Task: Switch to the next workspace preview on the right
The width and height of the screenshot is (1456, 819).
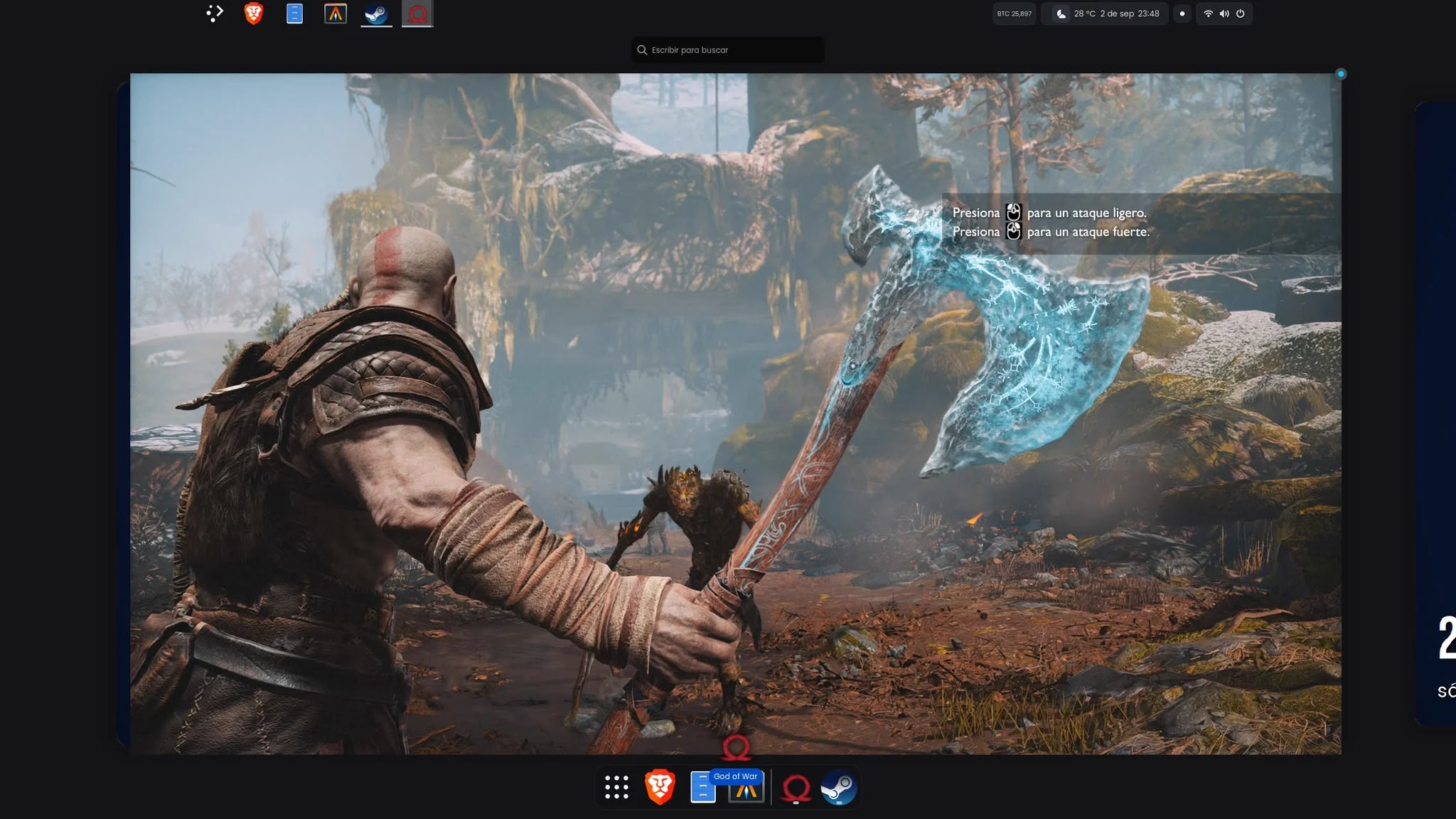Action: (x=1436, y=414)
